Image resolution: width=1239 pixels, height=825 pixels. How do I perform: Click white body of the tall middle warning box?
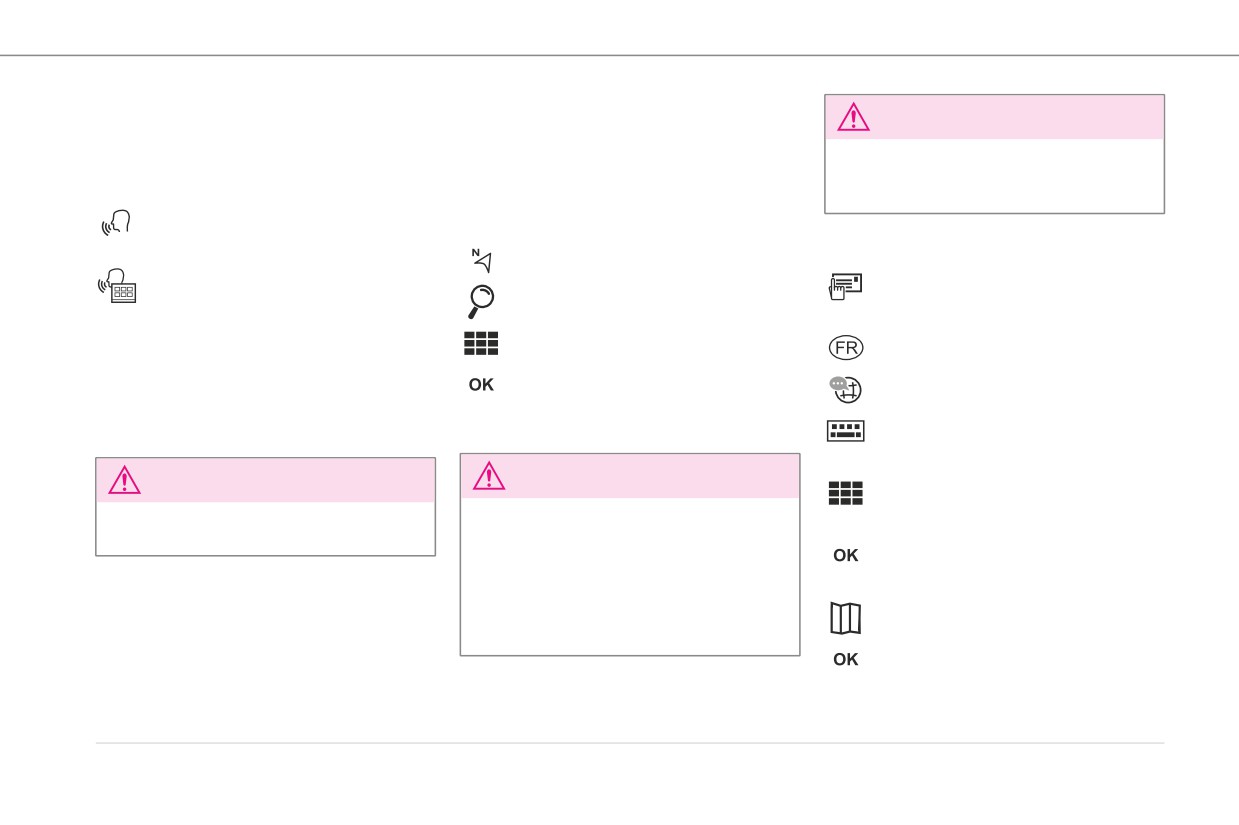tap(630, 577)
